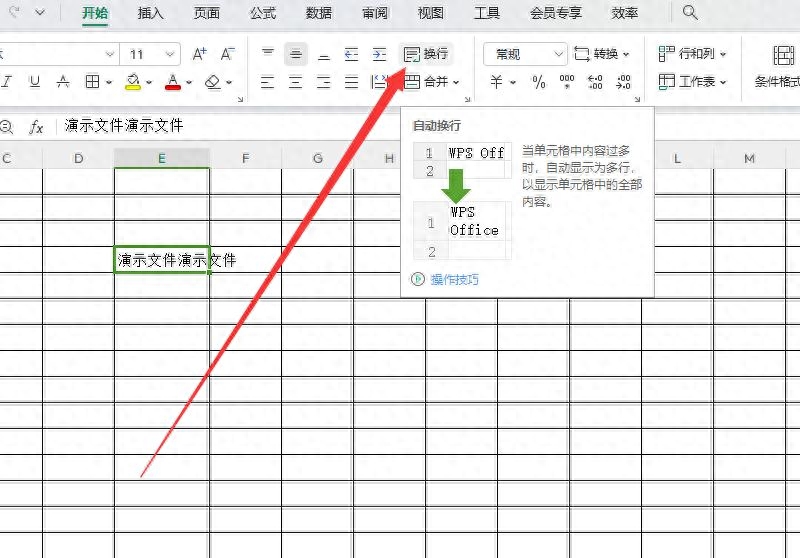Toggle underline U formatting
The height and width of the screenshot is (558, 800).
(34, 82)
